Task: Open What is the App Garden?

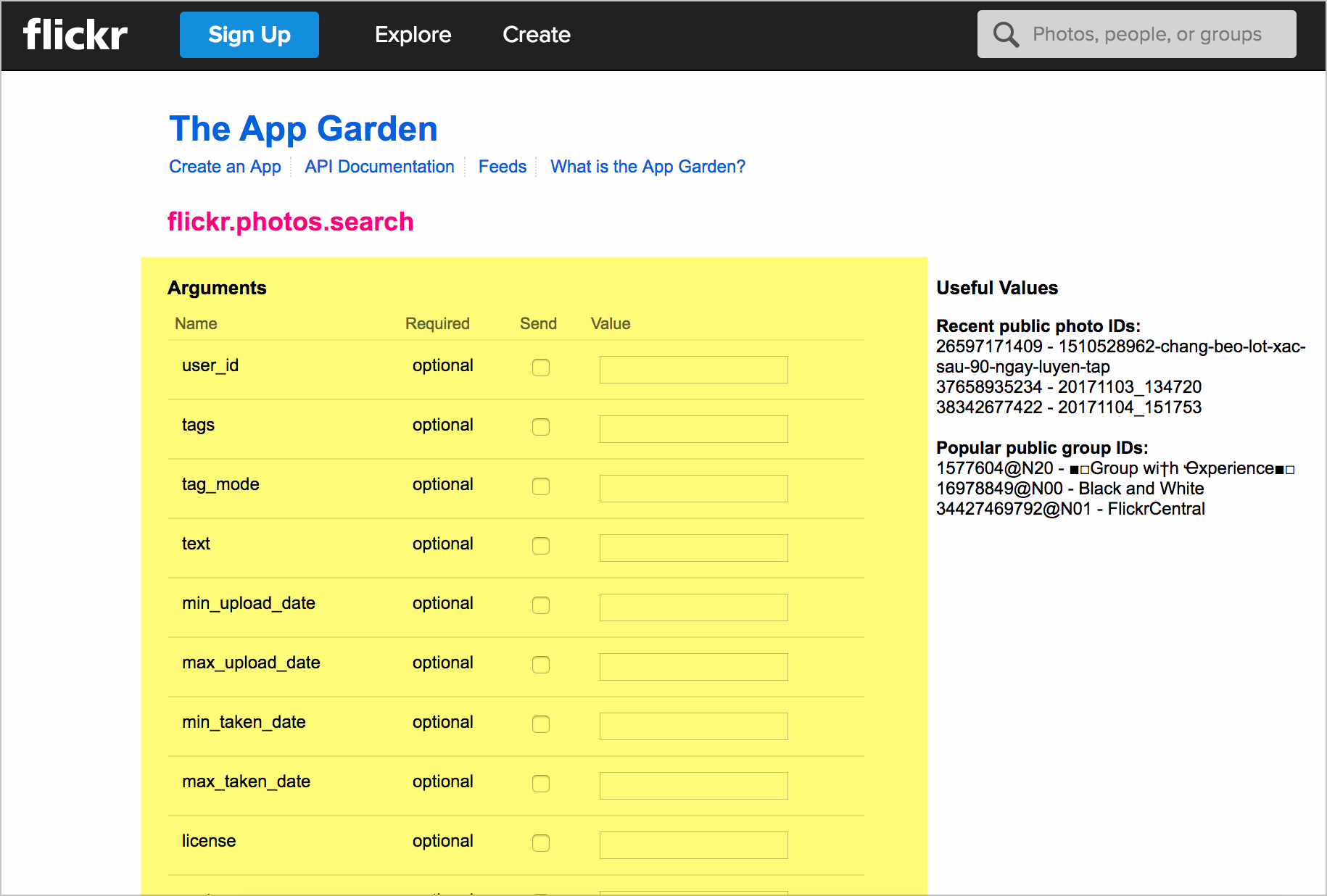Action: click(648, 167)
